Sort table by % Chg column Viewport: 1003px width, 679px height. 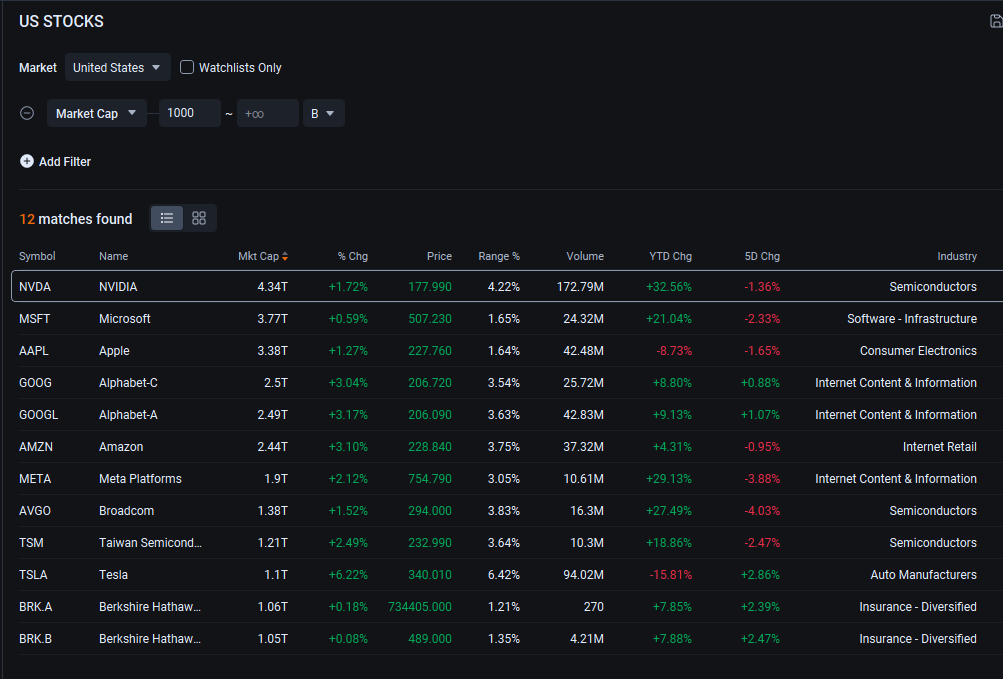coord(352,256)
